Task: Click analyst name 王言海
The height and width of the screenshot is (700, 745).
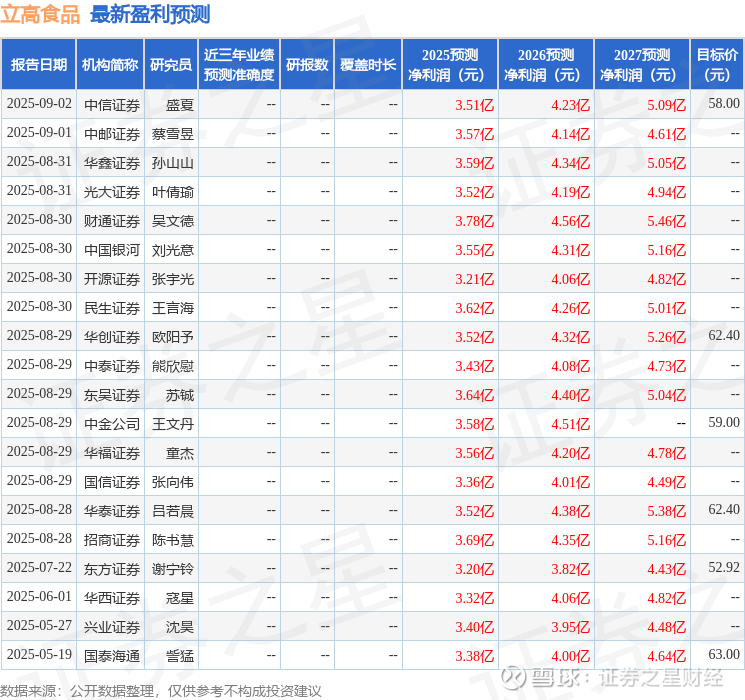Action: point(173,308)
